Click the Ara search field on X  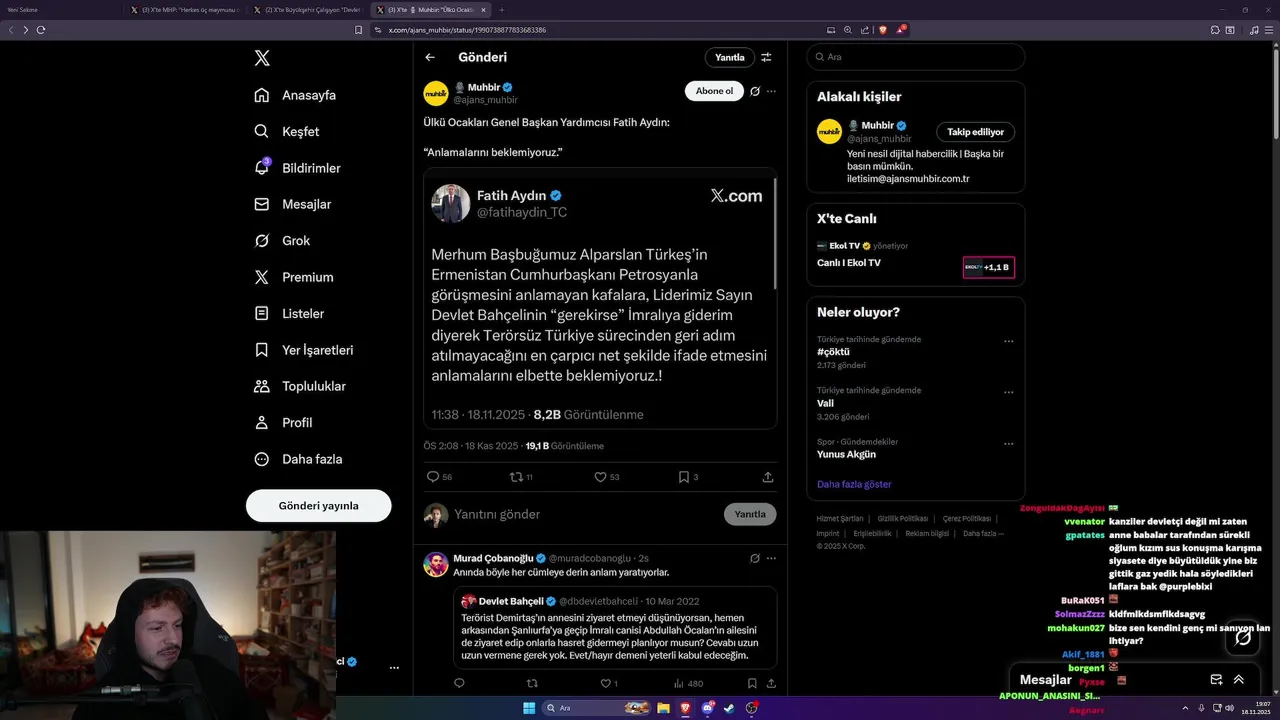coord(916,57)
